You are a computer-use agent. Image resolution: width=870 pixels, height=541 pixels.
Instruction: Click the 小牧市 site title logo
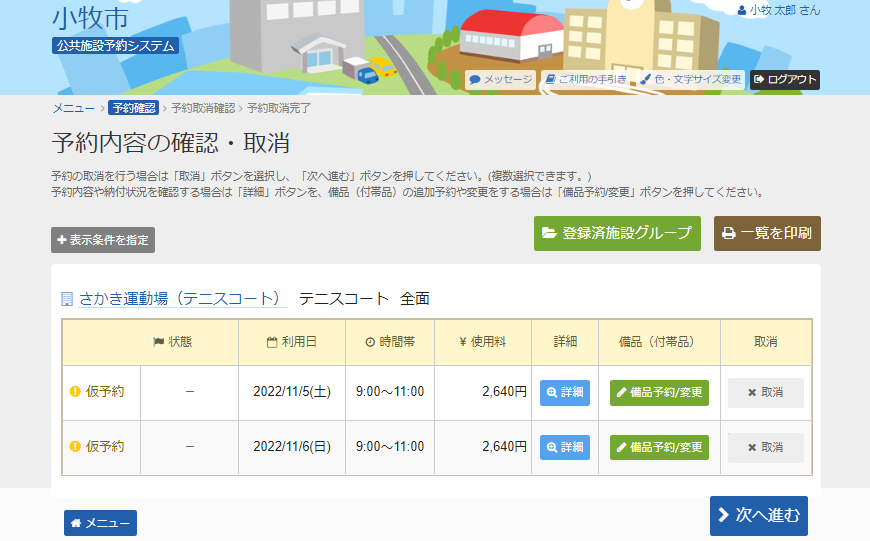pyautogui.click(x=90, y=18)
